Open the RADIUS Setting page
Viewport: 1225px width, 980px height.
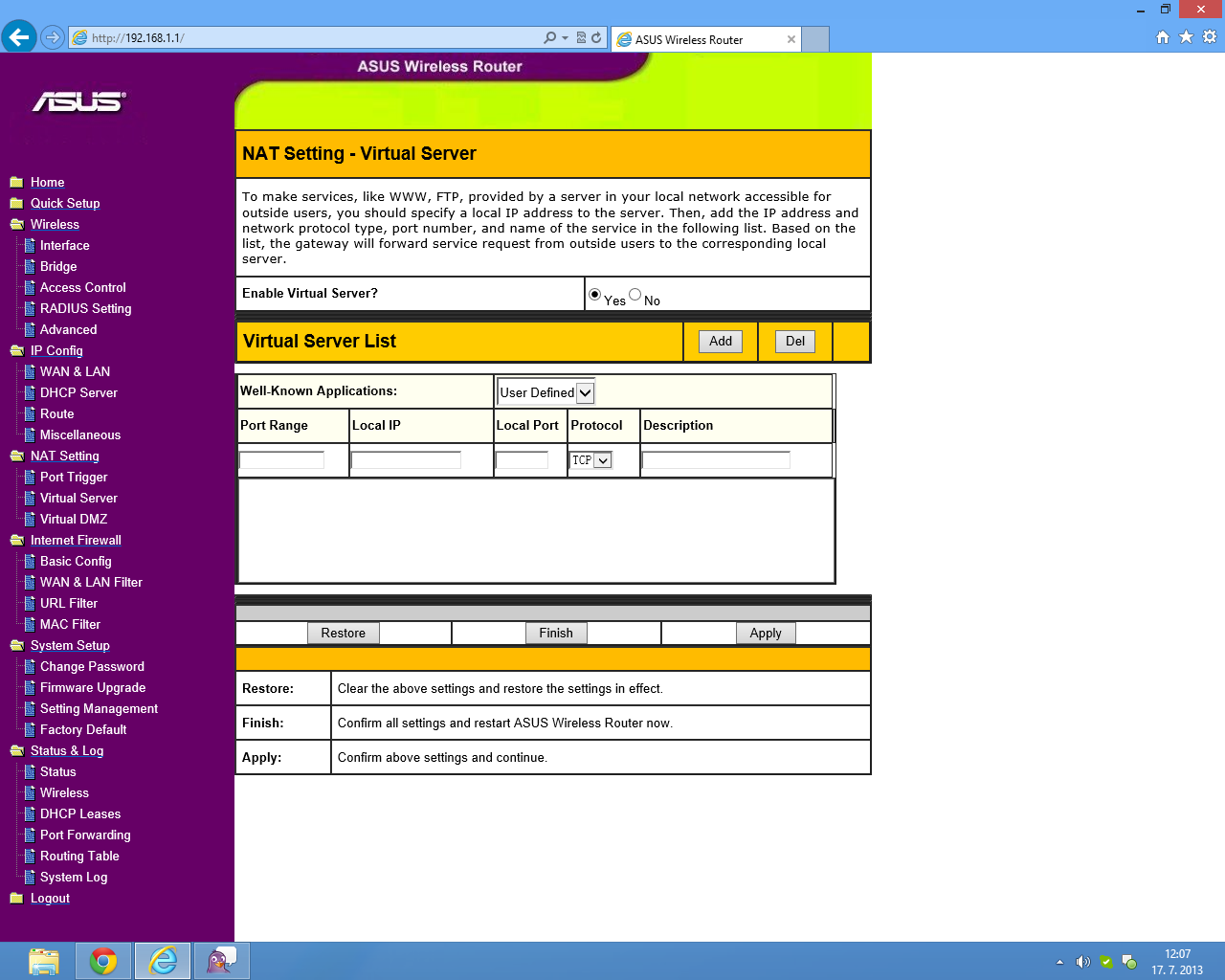point(86,308)
